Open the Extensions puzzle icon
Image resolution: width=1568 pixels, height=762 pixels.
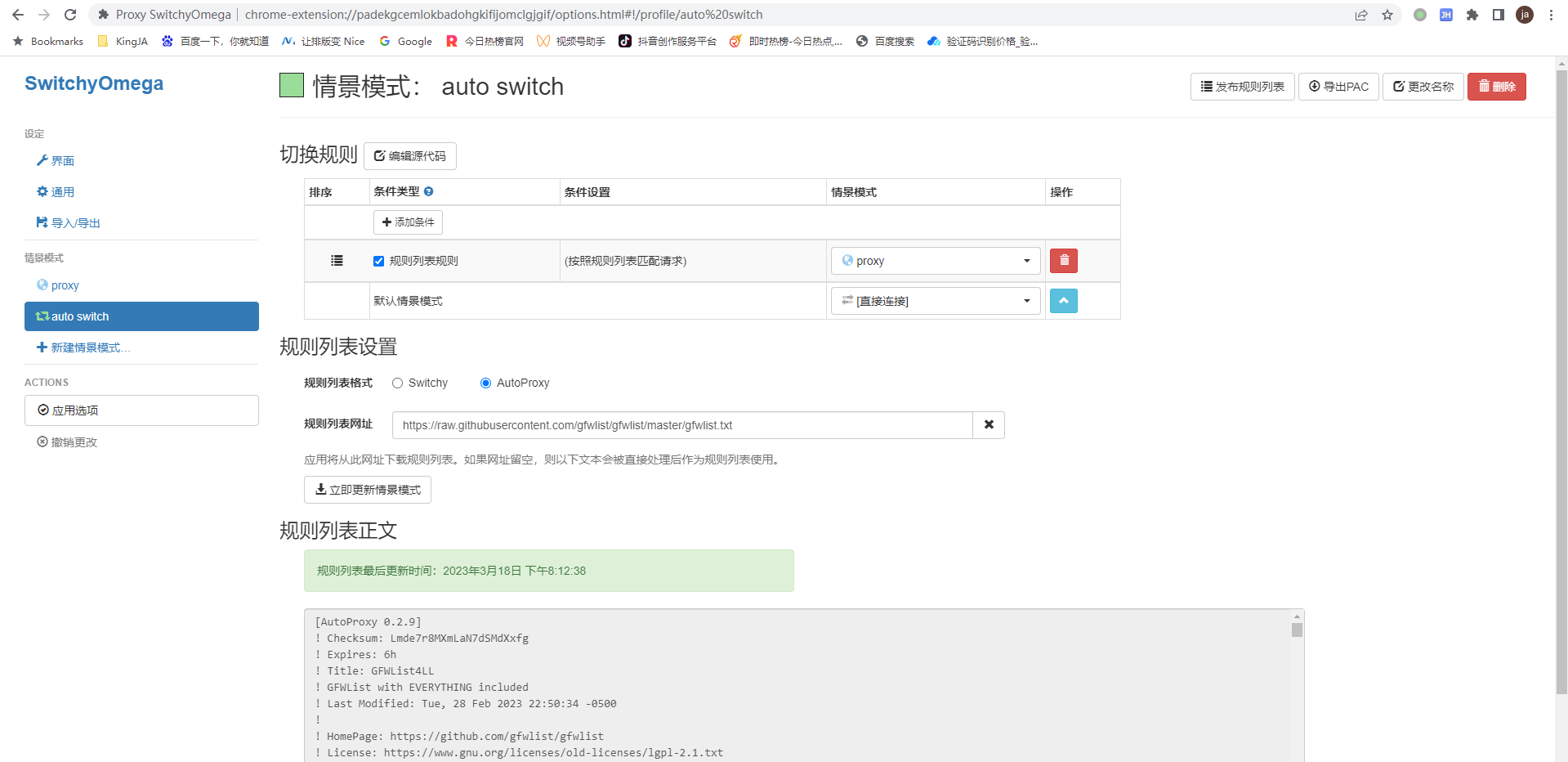coord(1472,15)
